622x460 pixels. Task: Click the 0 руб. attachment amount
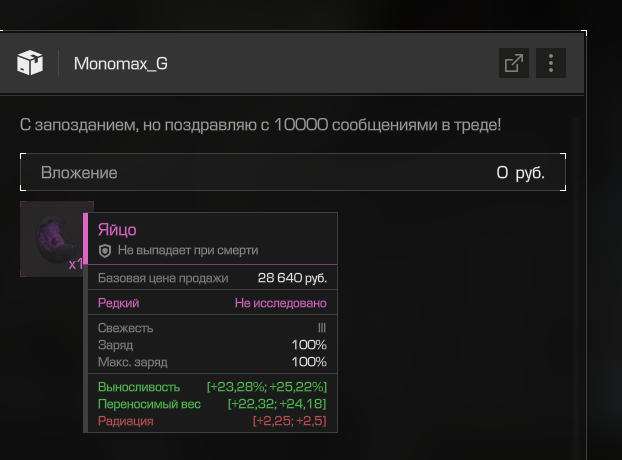(520, 173)
